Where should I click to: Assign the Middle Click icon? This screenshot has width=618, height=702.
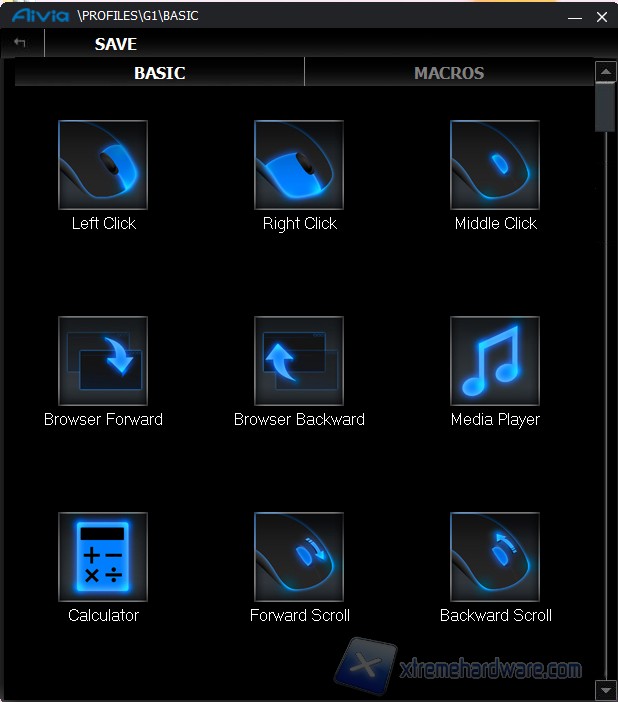coord(495,164)
